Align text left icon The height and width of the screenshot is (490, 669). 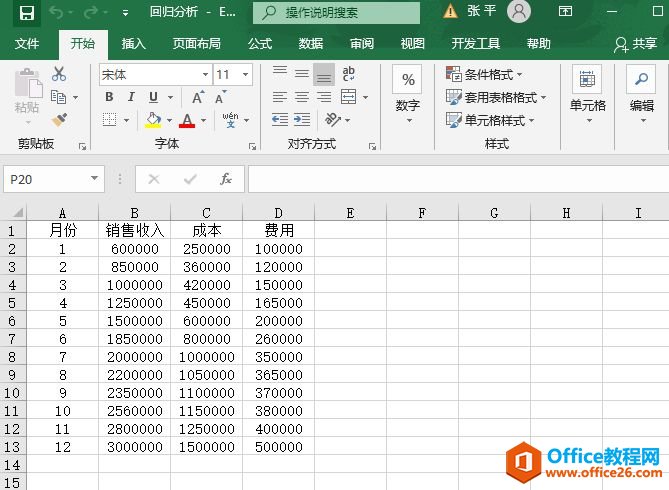point(280,97)
